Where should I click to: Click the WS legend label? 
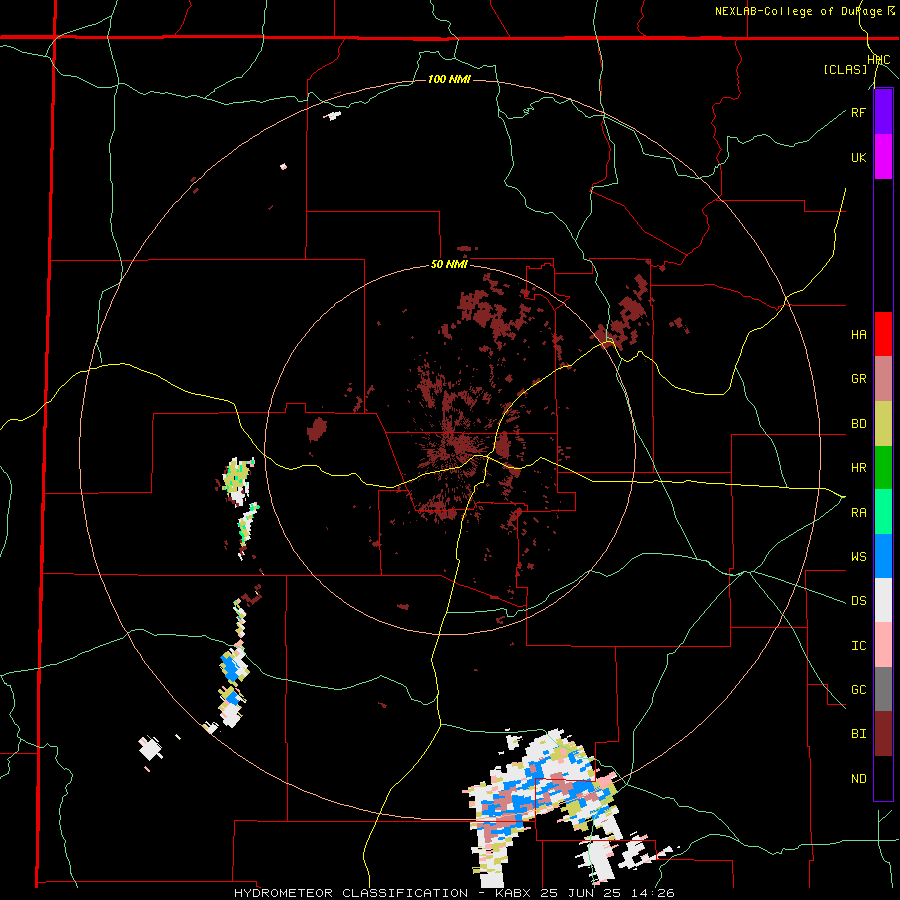(858, 557)
